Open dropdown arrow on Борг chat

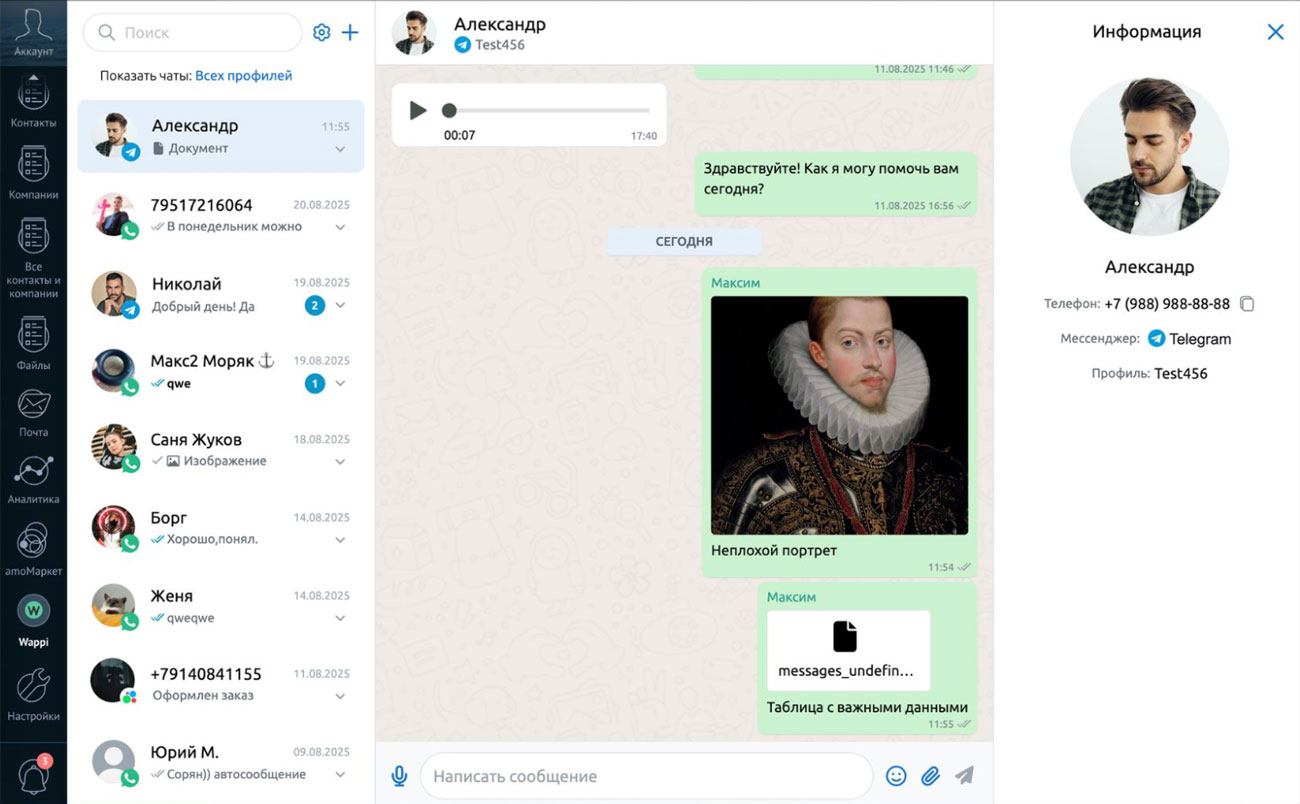coord(340,540)
